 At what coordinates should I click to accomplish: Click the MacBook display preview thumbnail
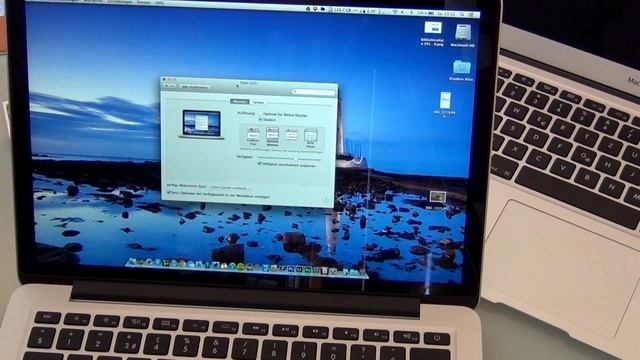[202, 124]
